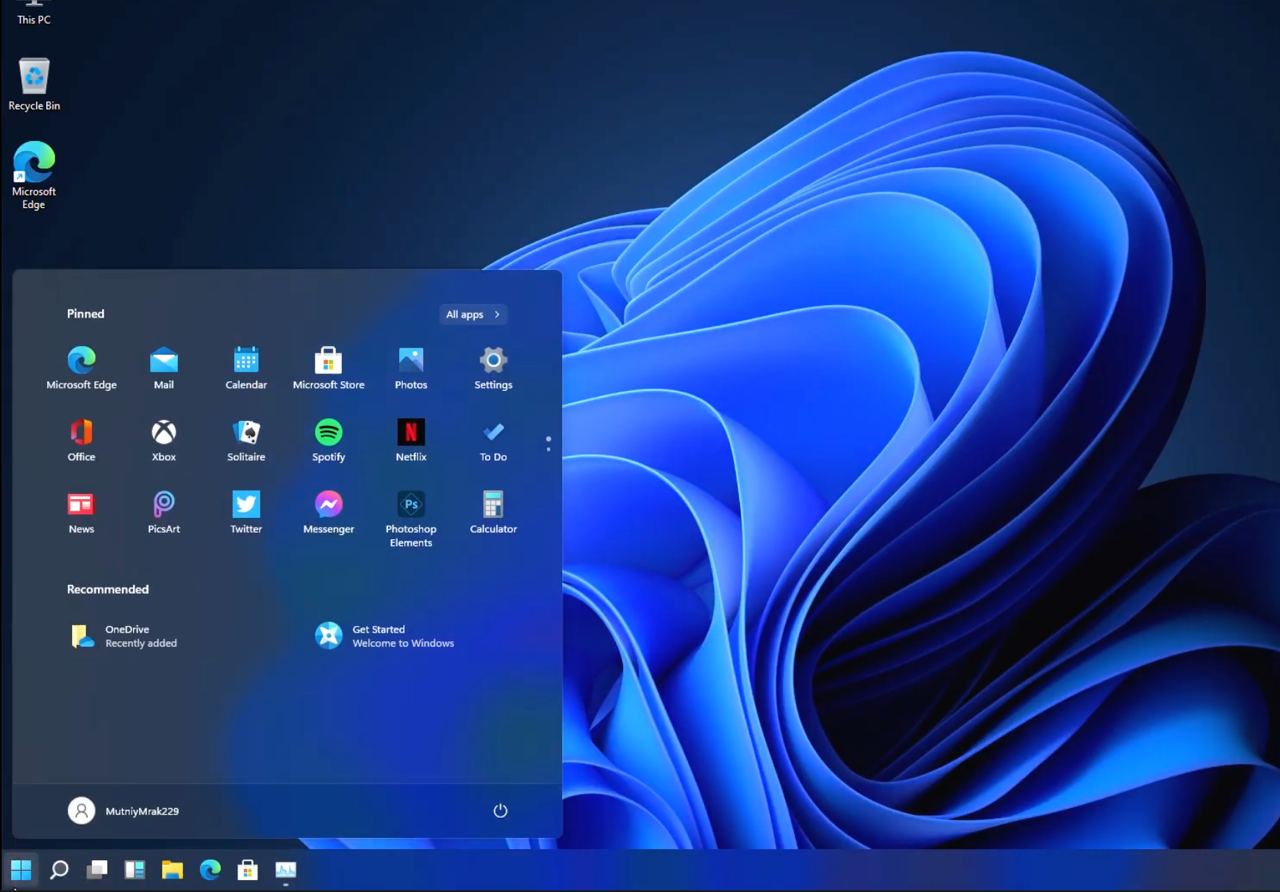Open Photoshop Elements from pinned apps

(411, 519)
